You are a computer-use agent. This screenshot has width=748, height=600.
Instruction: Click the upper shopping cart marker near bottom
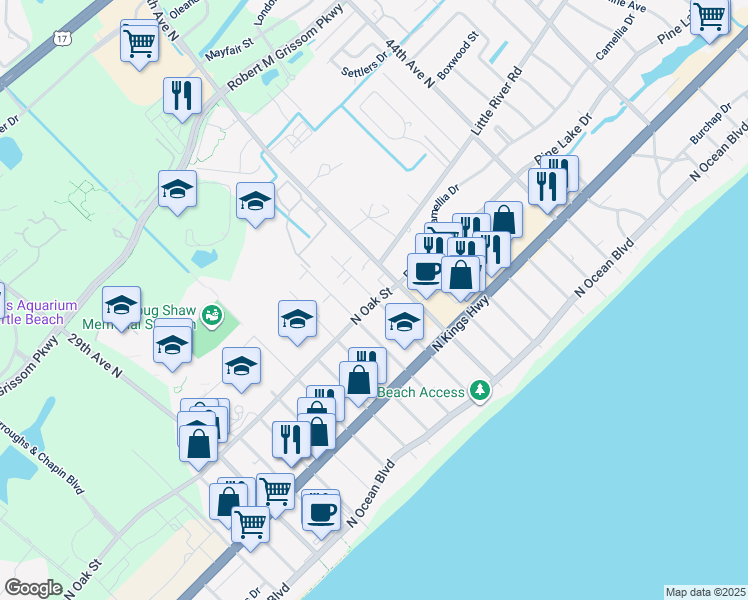coord(277,493)
